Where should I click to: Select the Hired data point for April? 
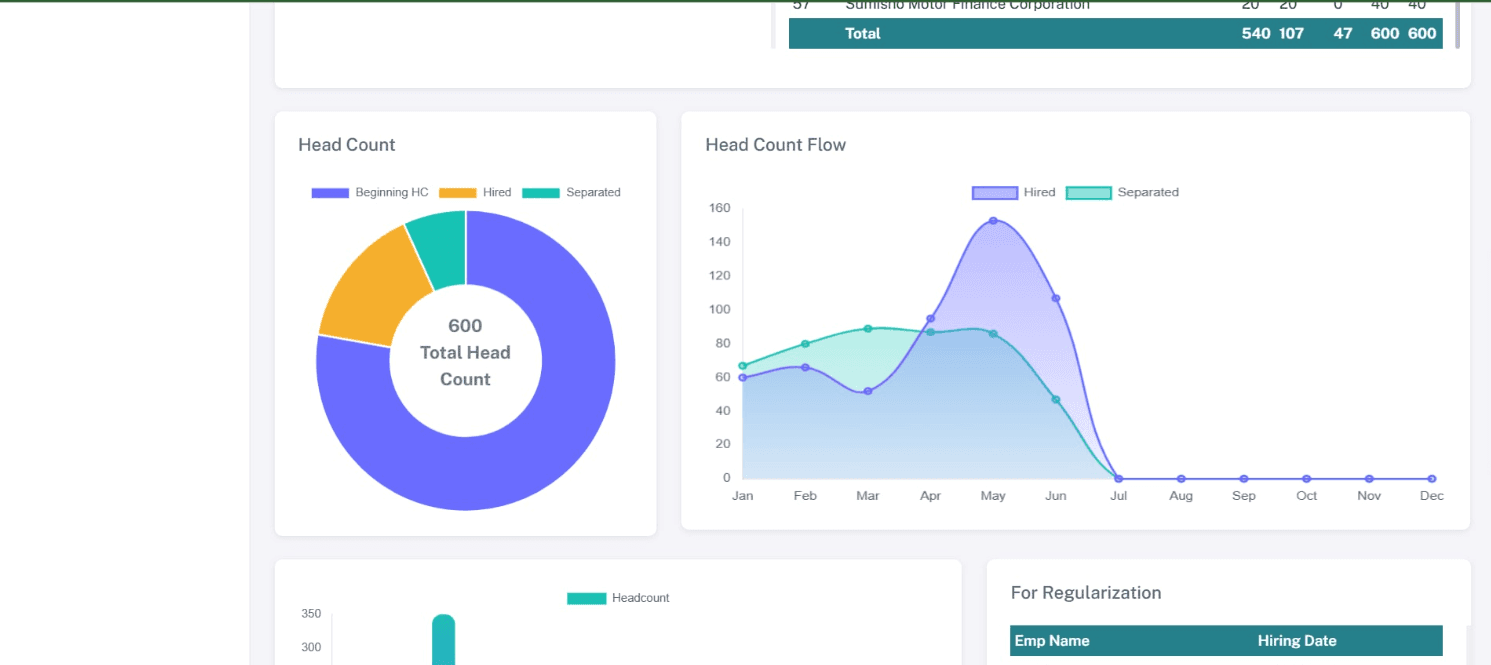click(x=931, y=319)
